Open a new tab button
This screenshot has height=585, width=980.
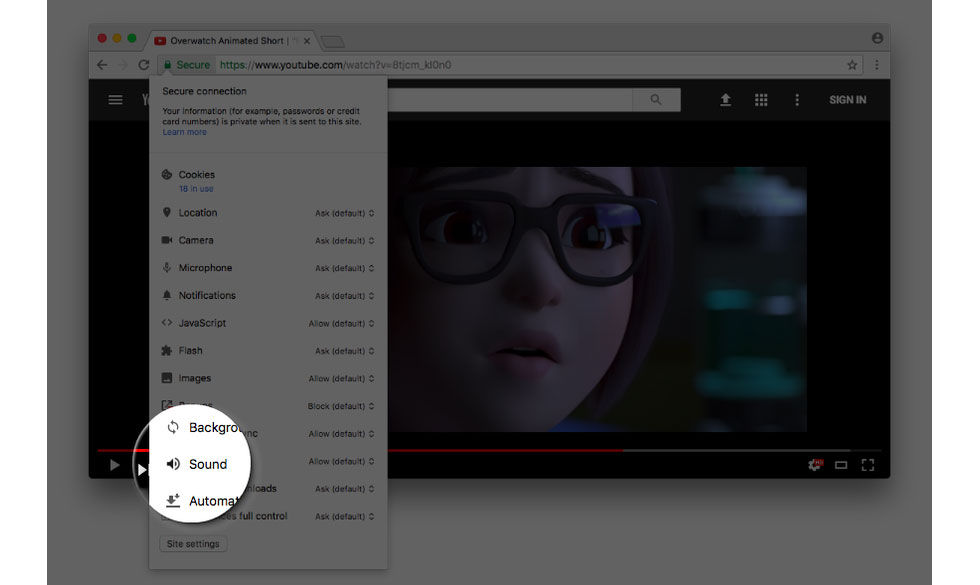click(332, 42)
